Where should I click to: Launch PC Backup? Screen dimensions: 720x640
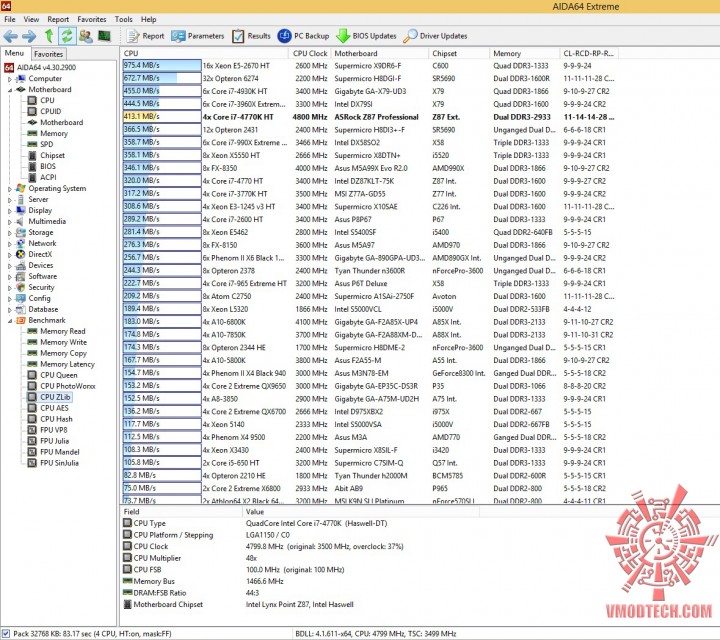(304, 36)
